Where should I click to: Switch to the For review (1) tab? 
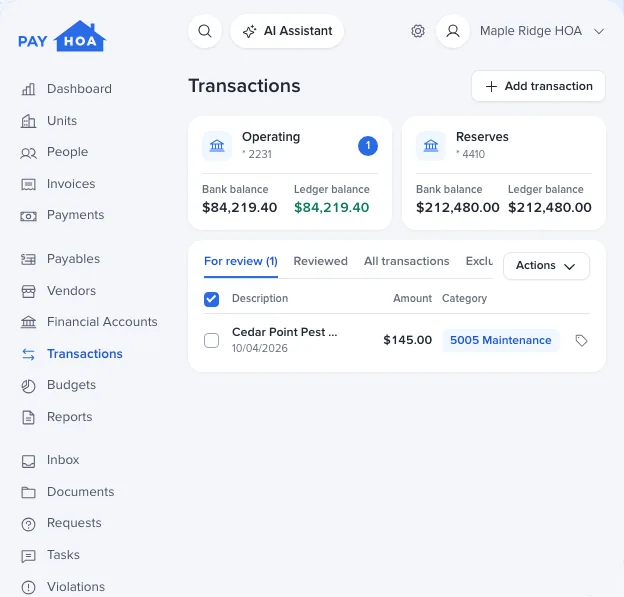tap(241, 261)
